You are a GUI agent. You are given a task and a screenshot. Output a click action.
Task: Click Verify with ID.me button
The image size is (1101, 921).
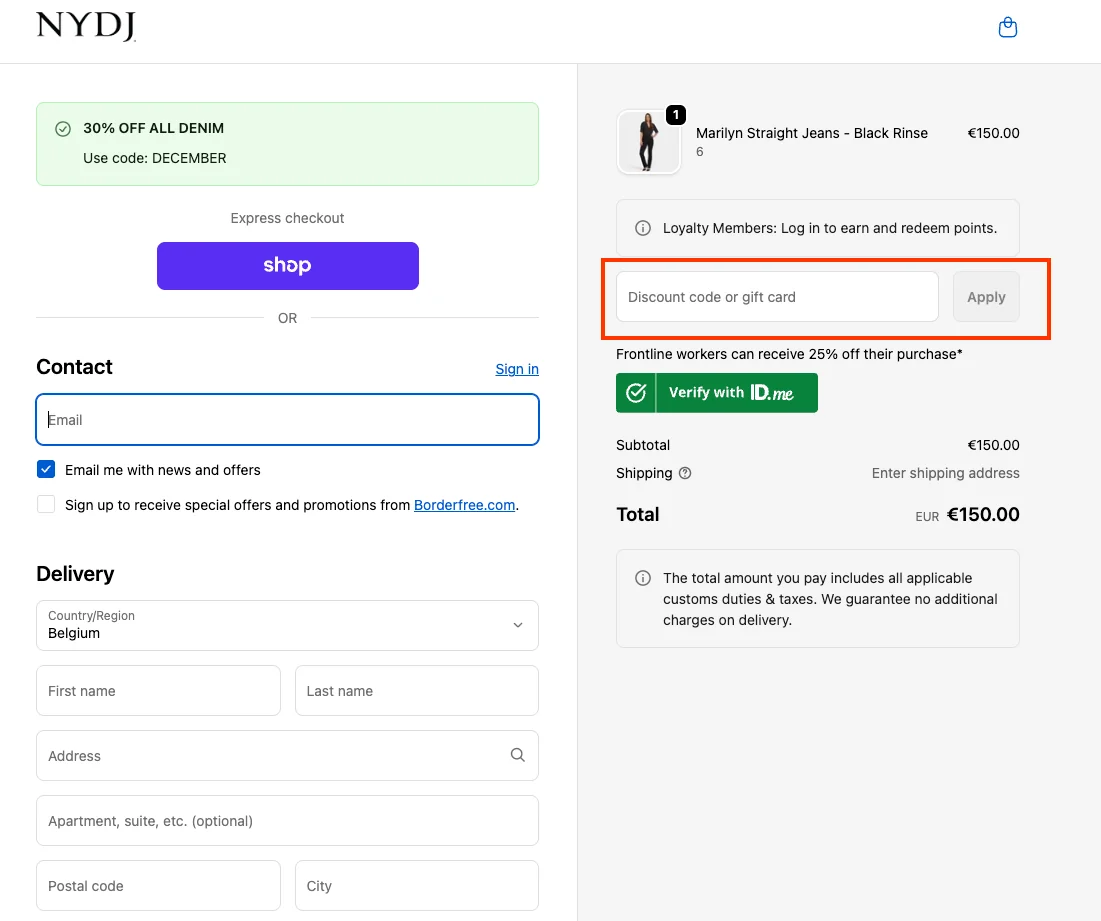[x=717, y=393]
